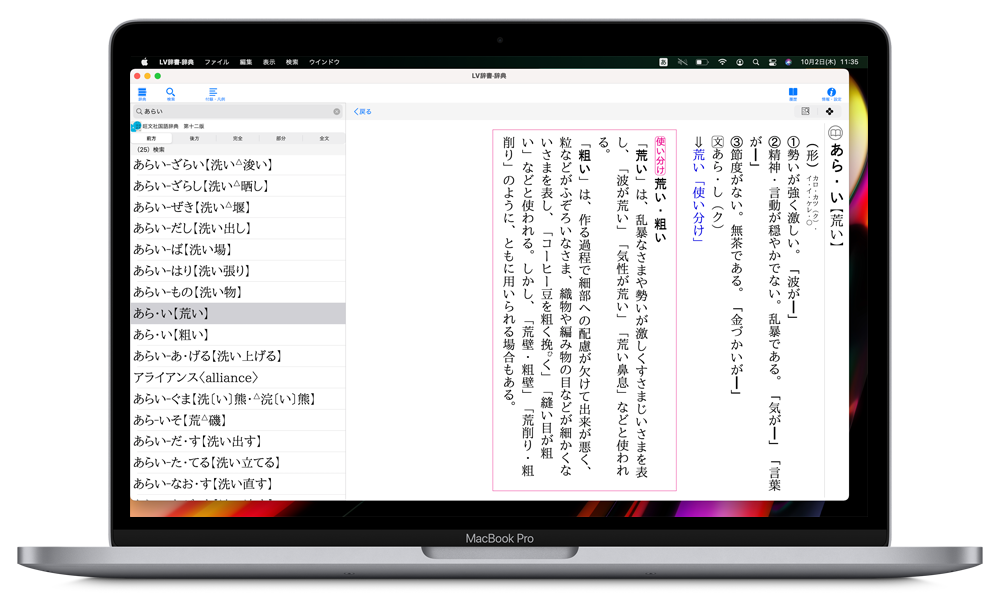Viewport: 1000px width, 600px height.
Task: Open the 付録・凡例 appendix icon
Action: pyautogui.click(x=213, y=93)
